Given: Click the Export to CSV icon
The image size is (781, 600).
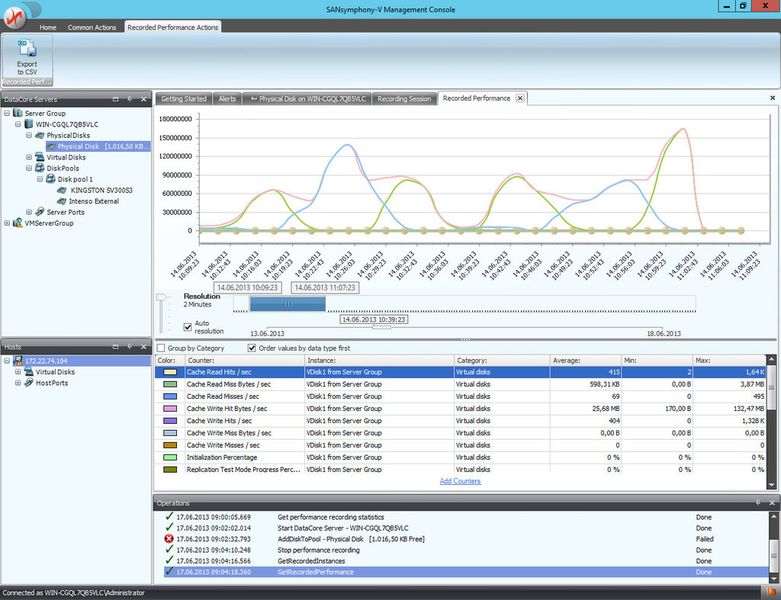Looking at the screenshot, I should 27,48.
